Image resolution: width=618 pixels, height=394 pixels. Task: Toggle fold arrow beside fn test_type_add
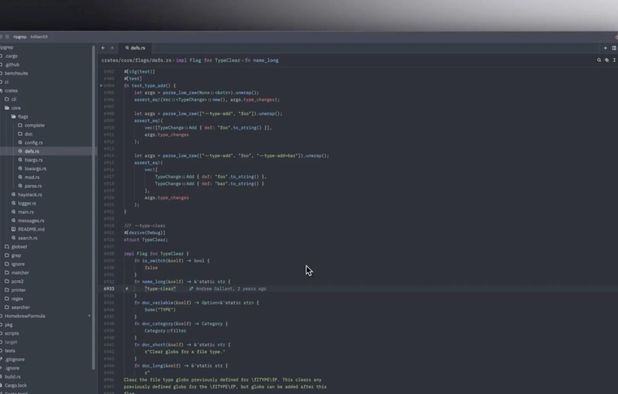[x=101, y=85]
